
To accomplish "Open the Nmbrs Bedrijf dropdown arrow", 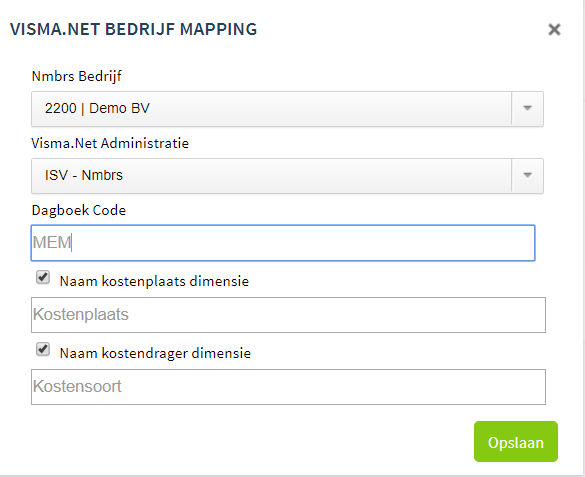I will click(x=527, y=109).
